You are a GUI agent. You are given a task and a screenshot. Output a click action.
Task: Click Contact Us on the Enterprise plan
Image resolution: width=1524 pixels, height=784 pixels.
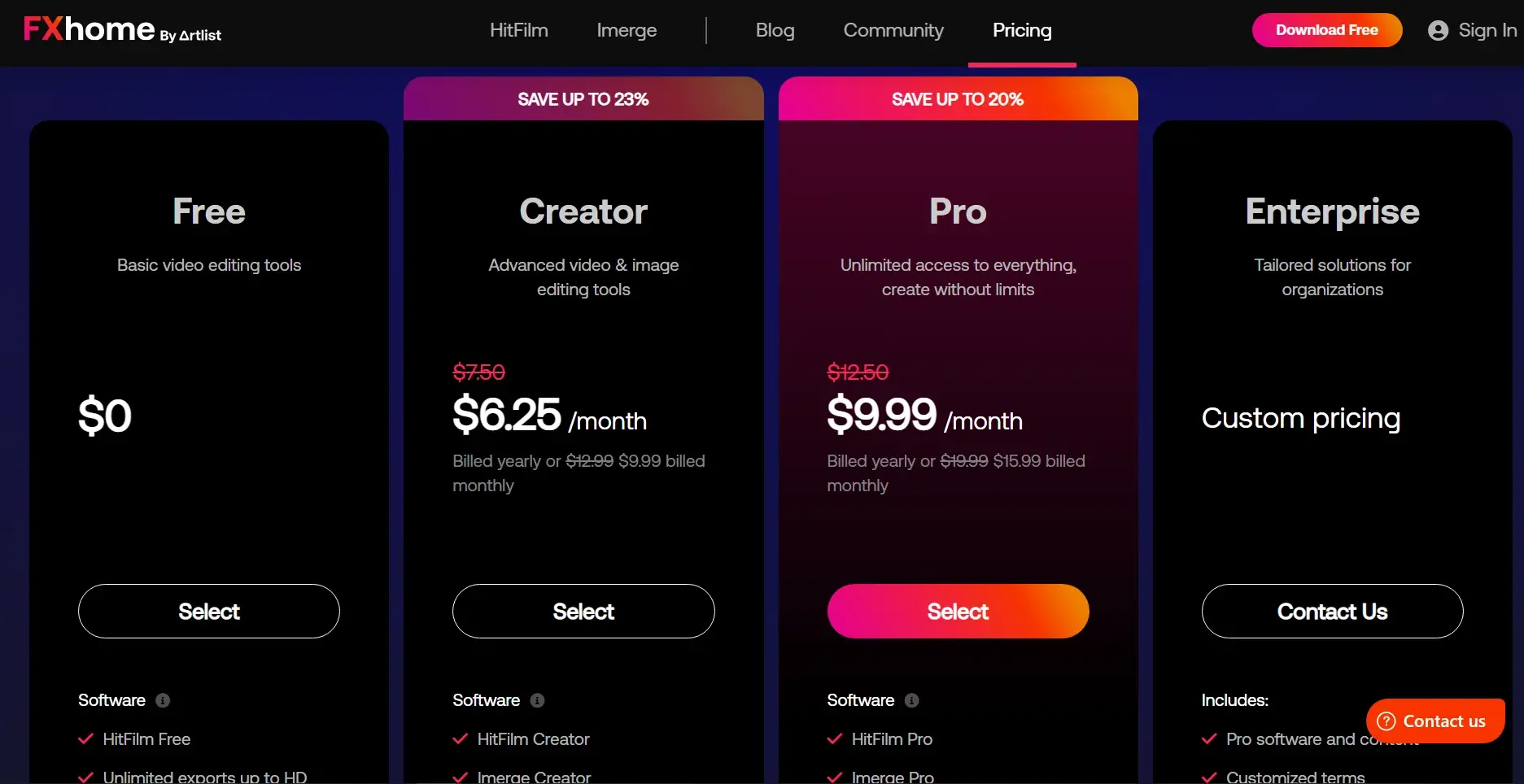coord(1332,612)
